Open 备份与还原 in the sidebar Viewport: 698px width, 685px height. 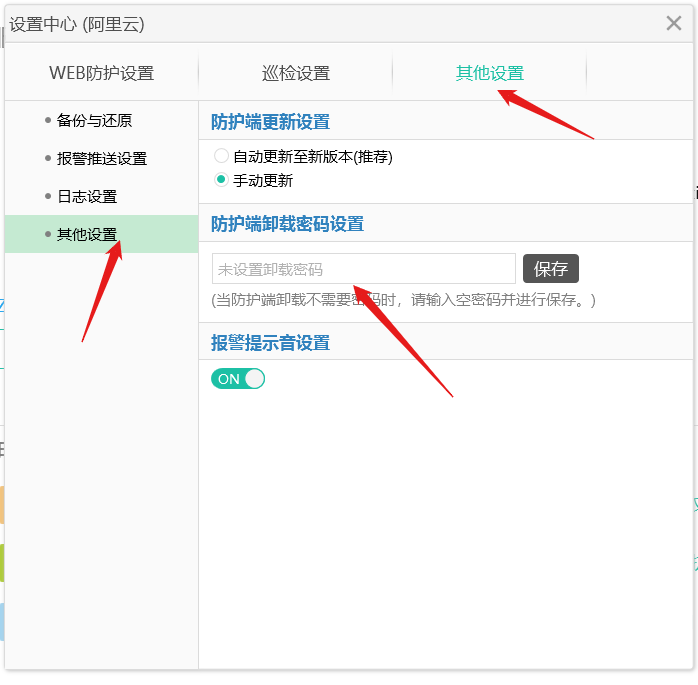pyautogui.click(x=94, y=120)
